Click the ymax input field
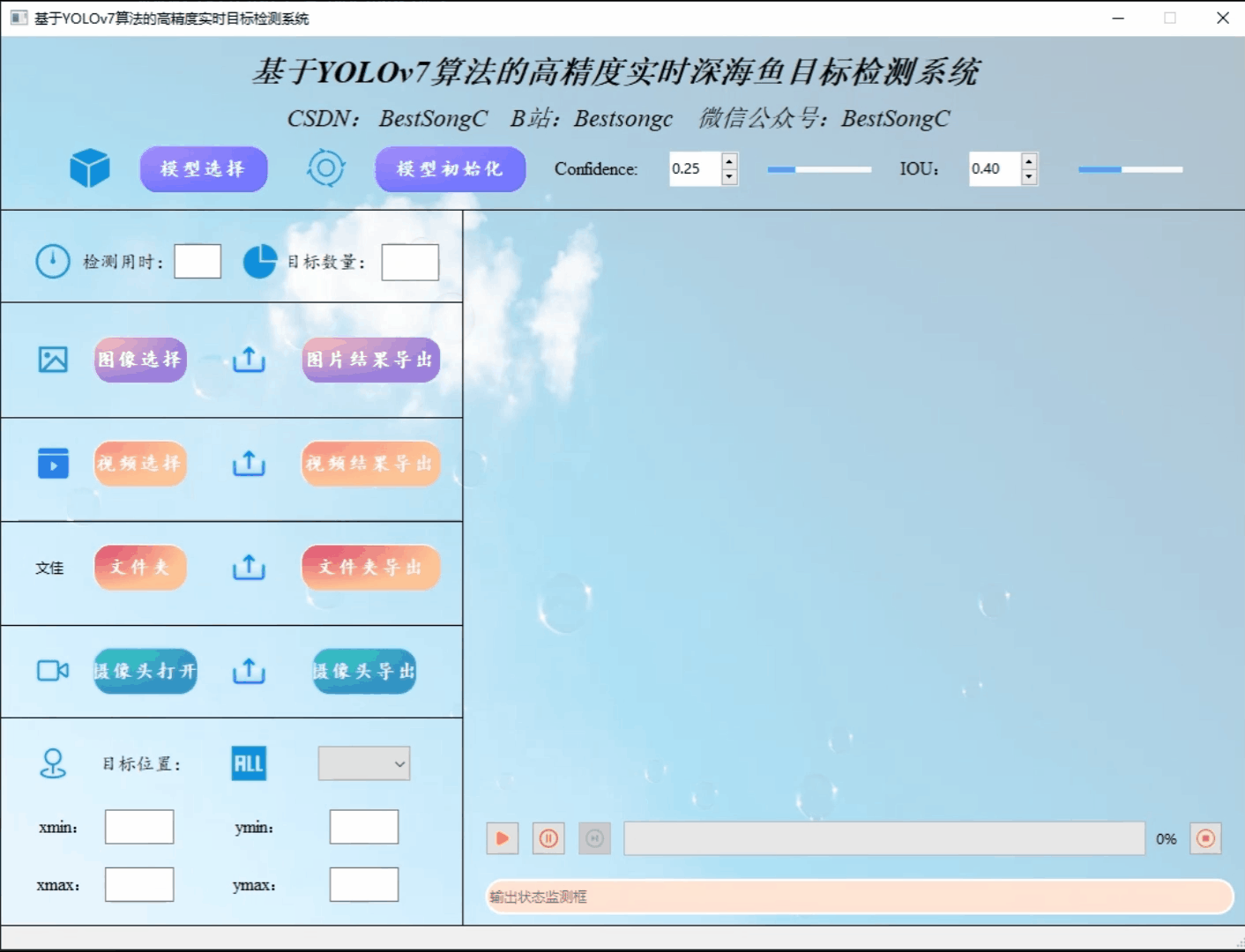 [364, 884]
